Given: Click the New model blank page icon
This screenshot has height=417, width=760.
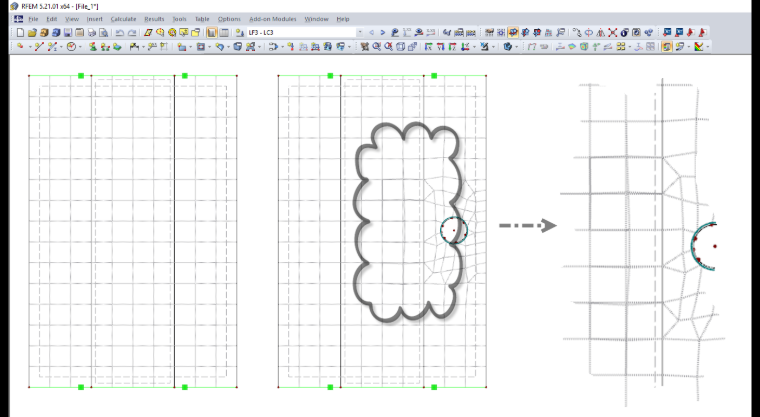Looking at the screenshot, I should 20,32.
